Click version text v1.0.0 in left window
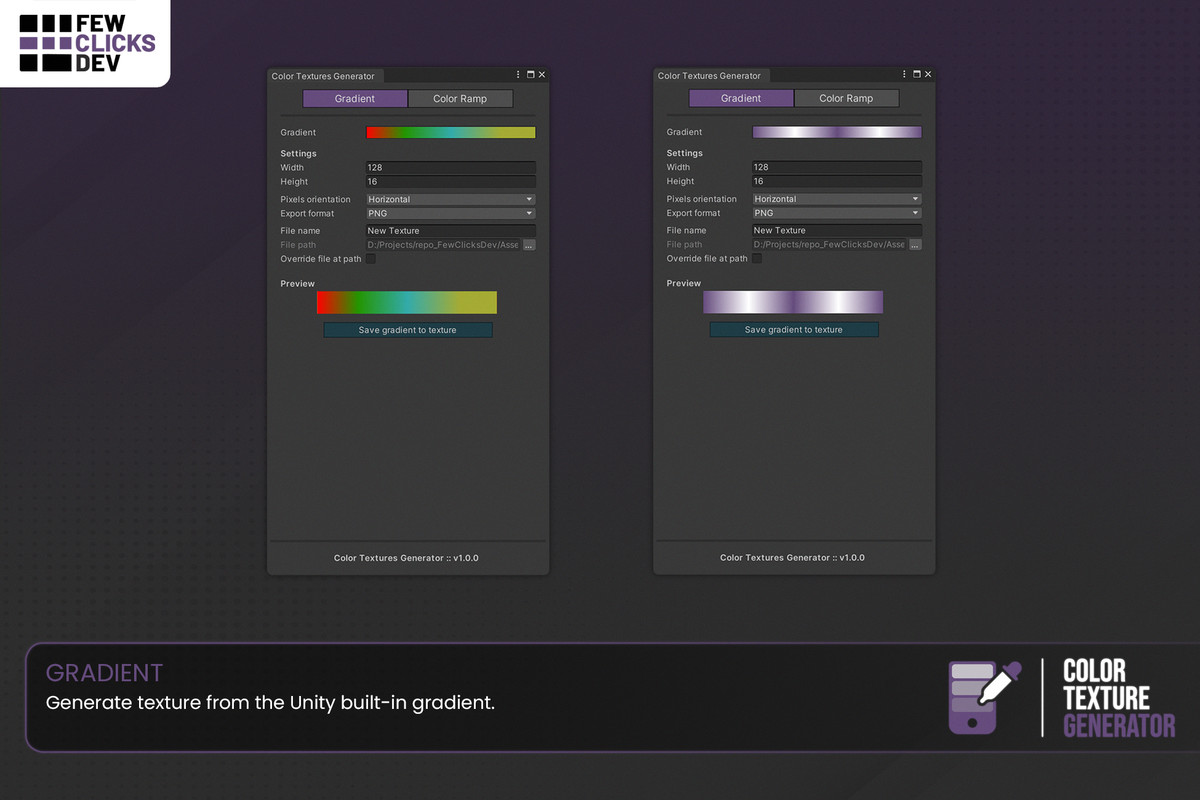Image resolution: width=1200 pixels, height=800 pixels. pos(465,558)
